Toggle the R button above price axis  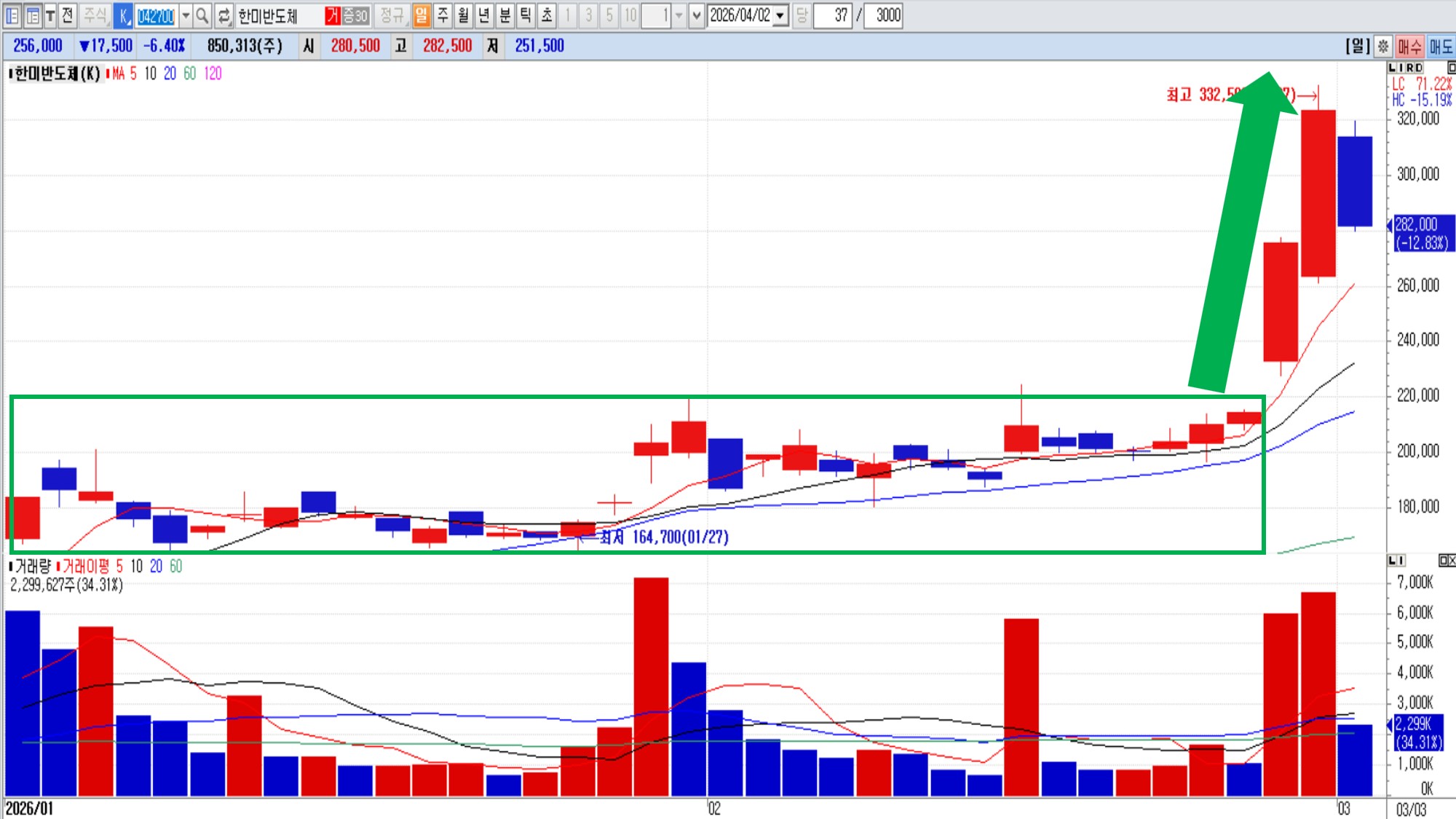point(1410,68)
